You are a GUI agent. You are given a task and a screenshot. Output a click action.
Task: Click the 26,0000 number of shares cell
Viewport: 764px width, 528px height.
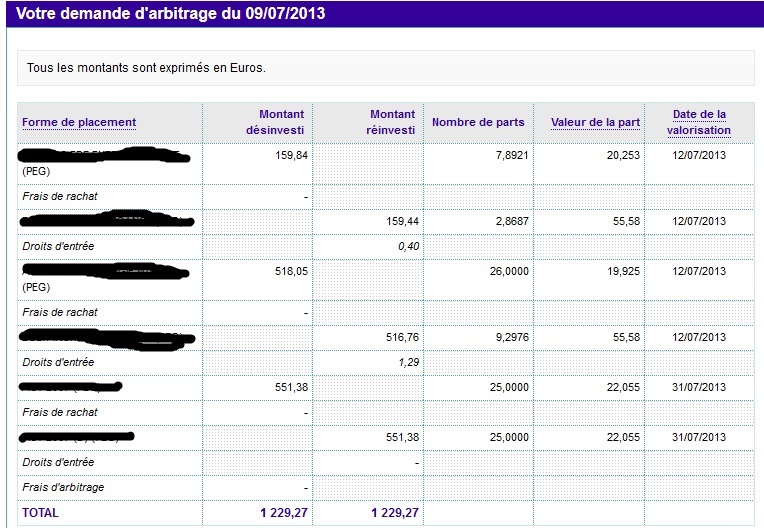[504, 272]
